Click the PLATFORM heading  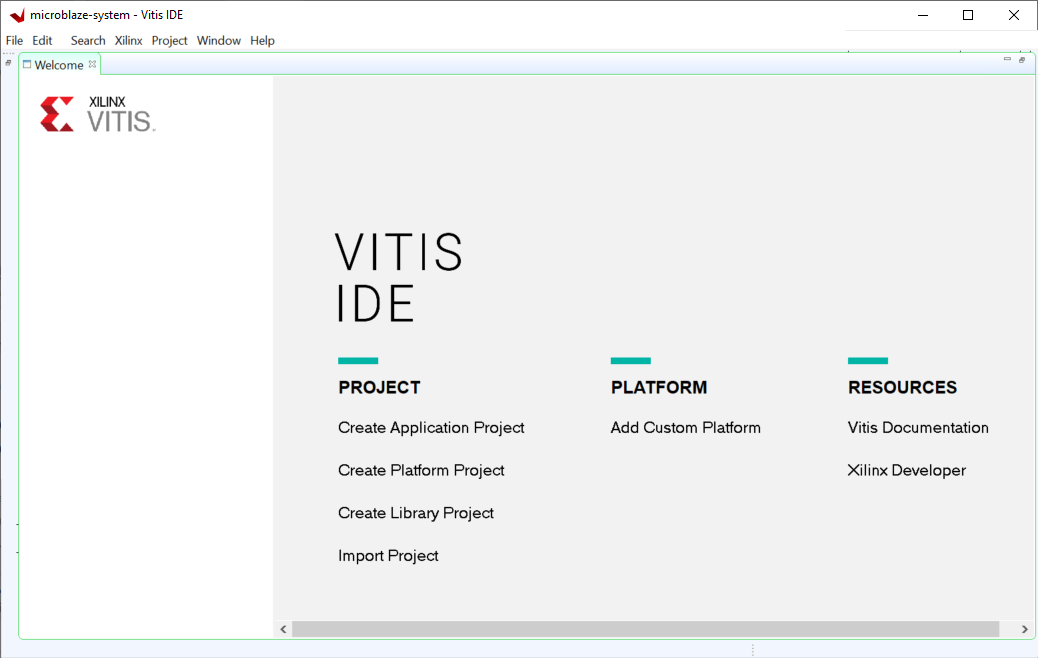coord(659,387)
